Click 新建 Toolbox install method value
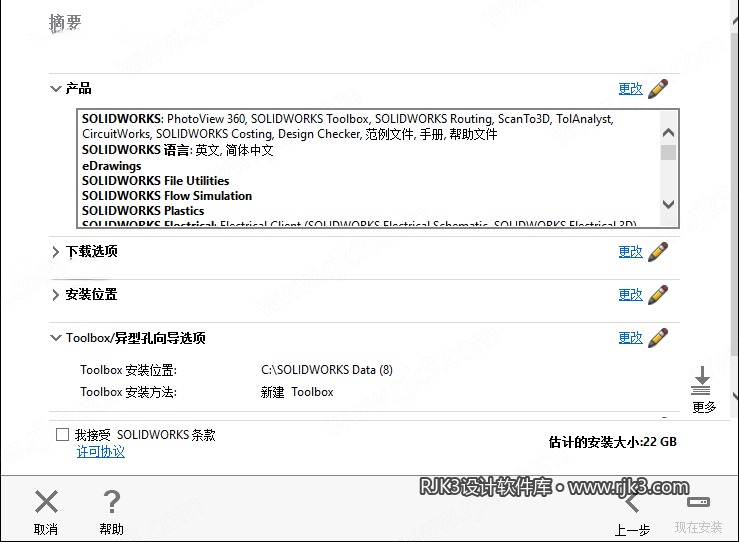739x542 pixels. coord(297,392)
